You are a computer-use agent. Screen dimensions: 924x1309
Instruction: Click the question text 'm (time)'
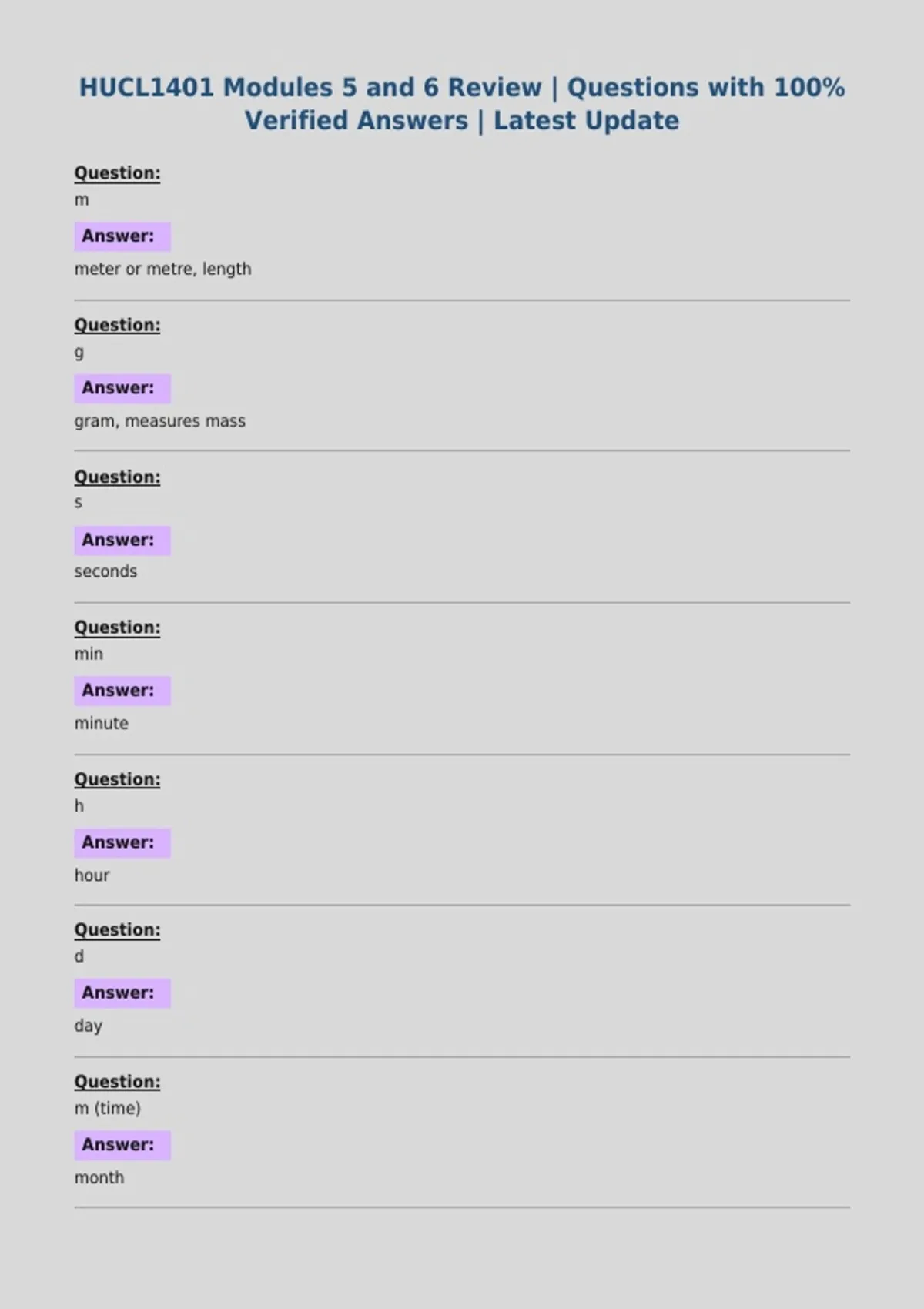(107, 1109)
